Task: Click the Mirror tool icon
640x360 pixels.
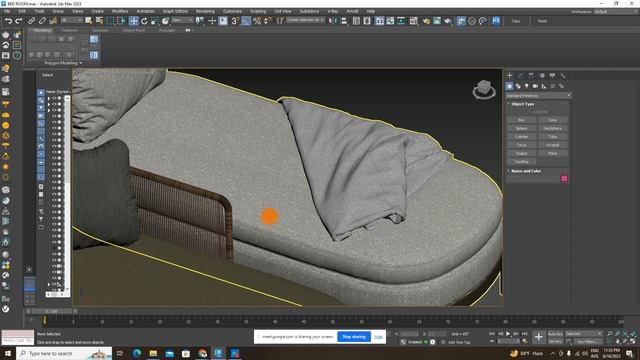Action: 333,21
